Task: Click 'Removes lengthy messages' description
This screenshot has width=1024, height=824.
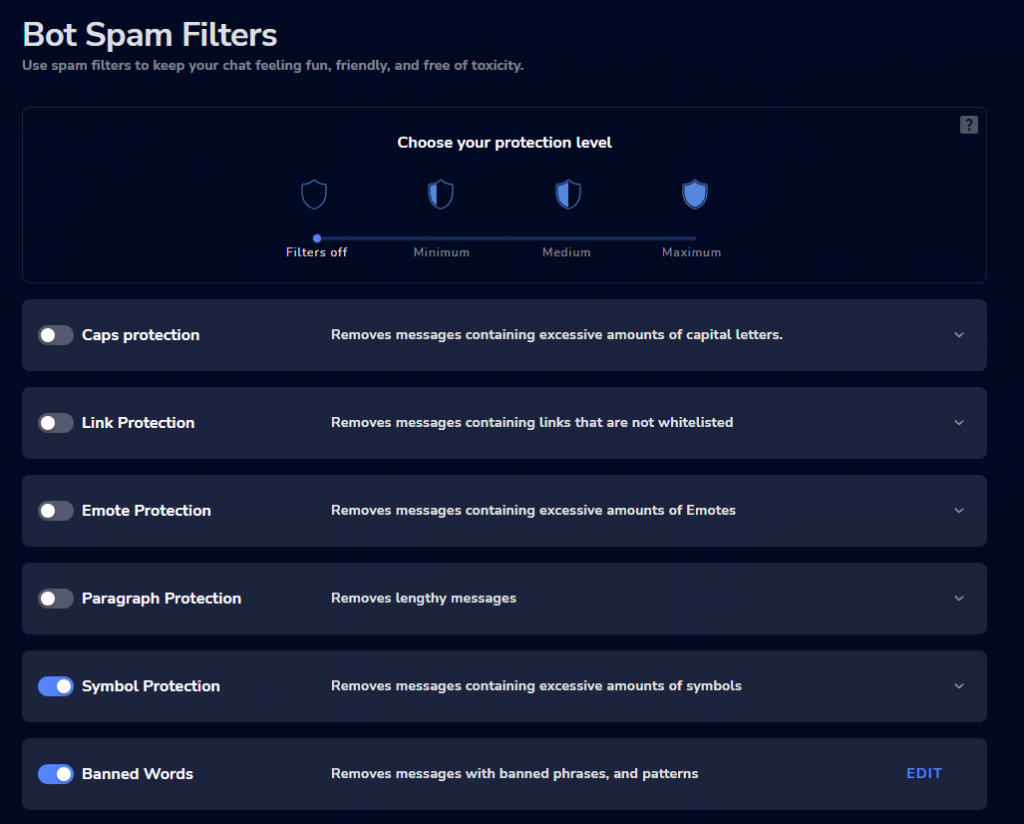Action: click(423, 598)
